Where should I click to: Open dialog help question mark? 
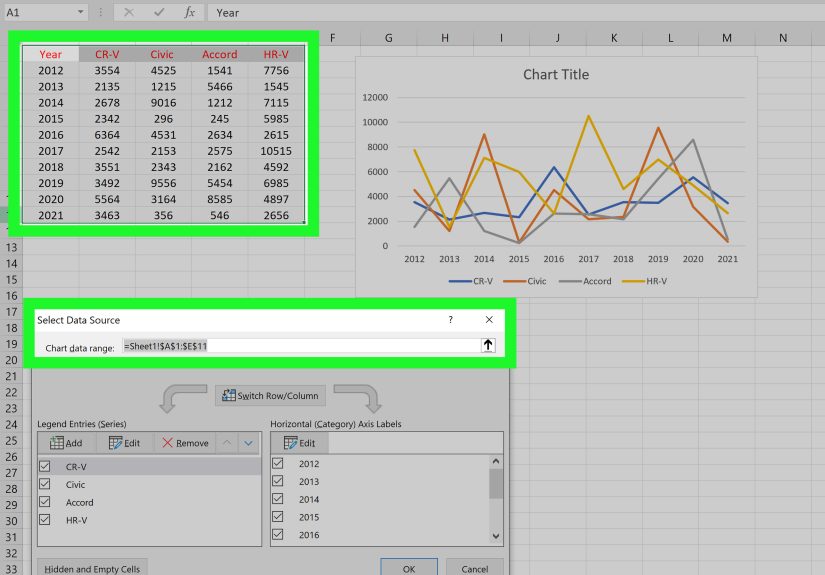pyautogui.click(x=450, y=319)
